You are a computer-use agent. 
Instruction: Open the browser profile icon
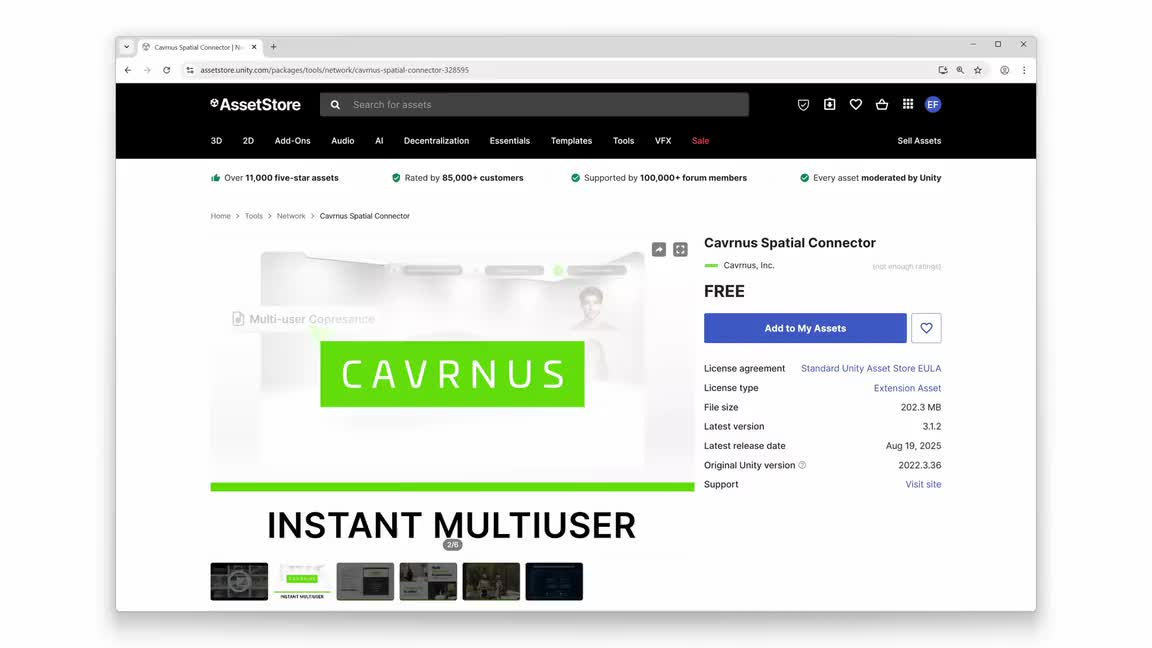(1004, 70)
